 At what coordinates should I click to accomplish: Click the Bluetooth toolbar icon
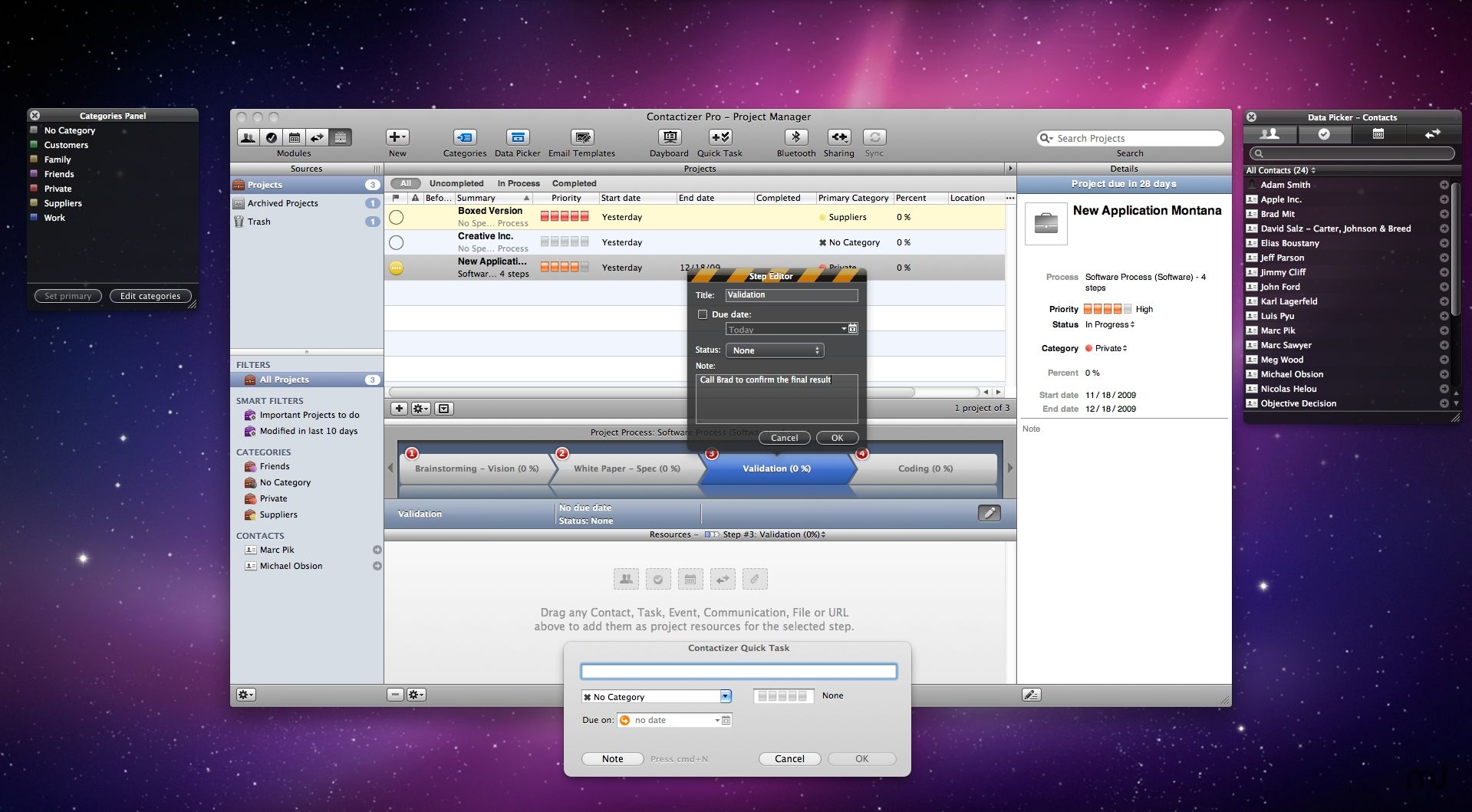click(x=796, y=137)
